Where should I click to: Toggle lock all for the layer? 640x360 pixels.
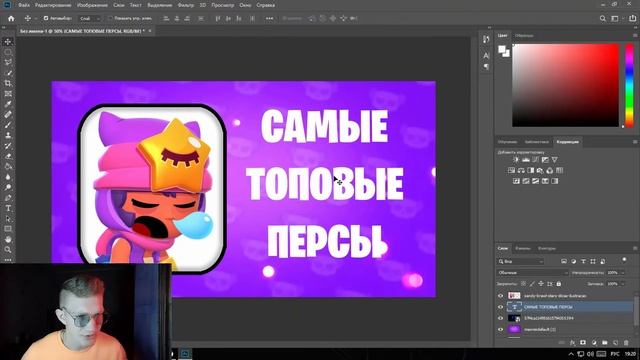pyautogui.click(x=558, y=284)
